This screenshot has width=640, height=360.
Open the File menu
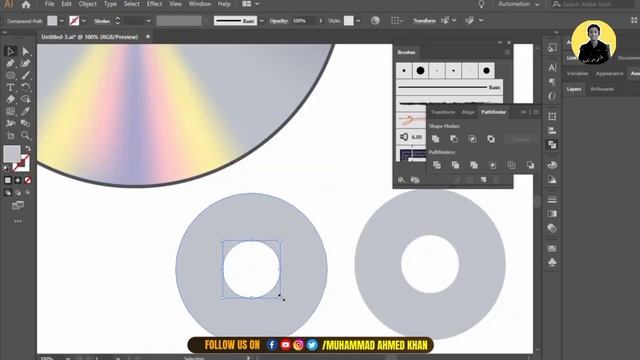tap(49, 4)
